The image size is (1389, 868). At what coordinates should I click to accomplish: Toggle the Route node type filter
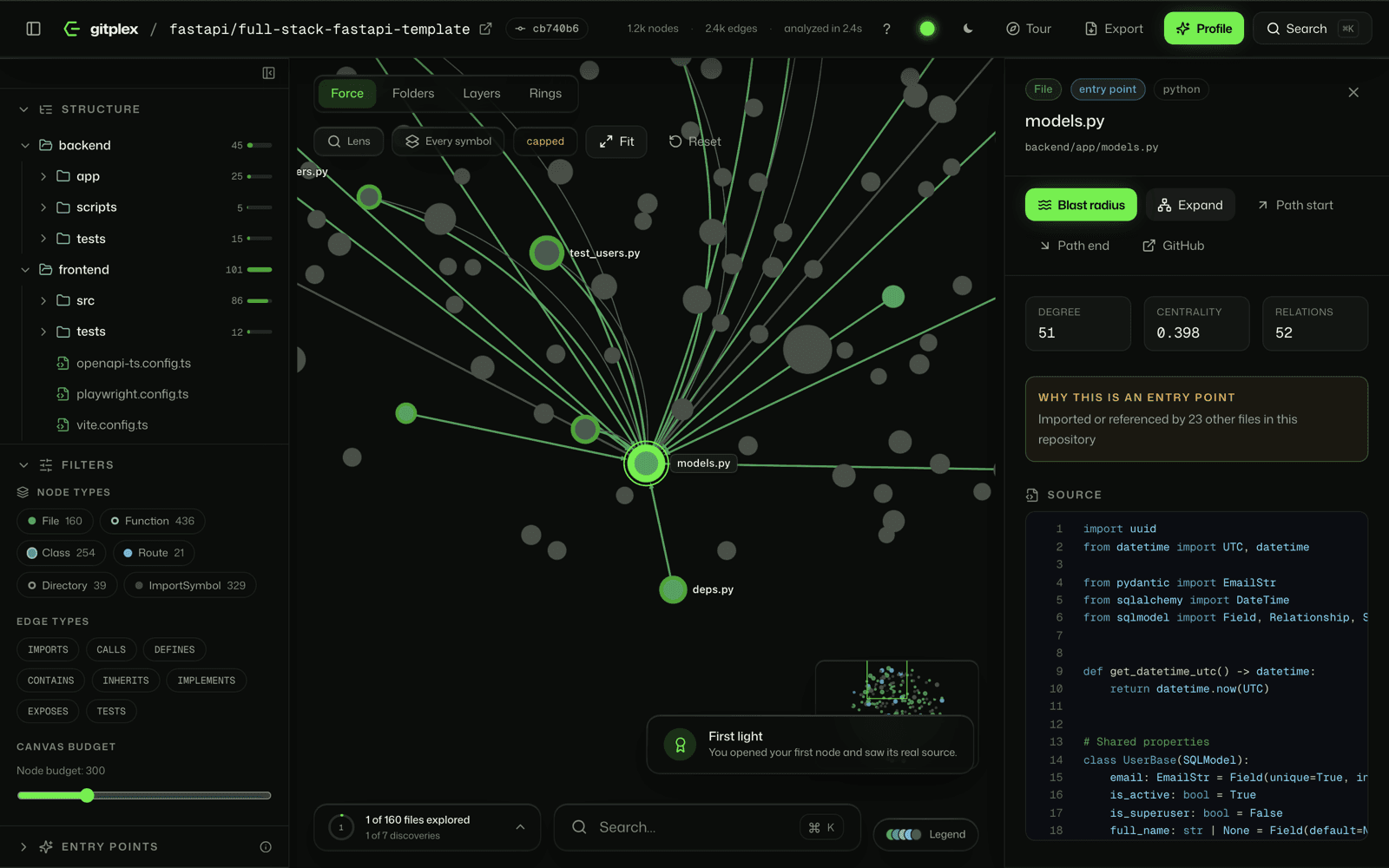click(x=154, y=553)
